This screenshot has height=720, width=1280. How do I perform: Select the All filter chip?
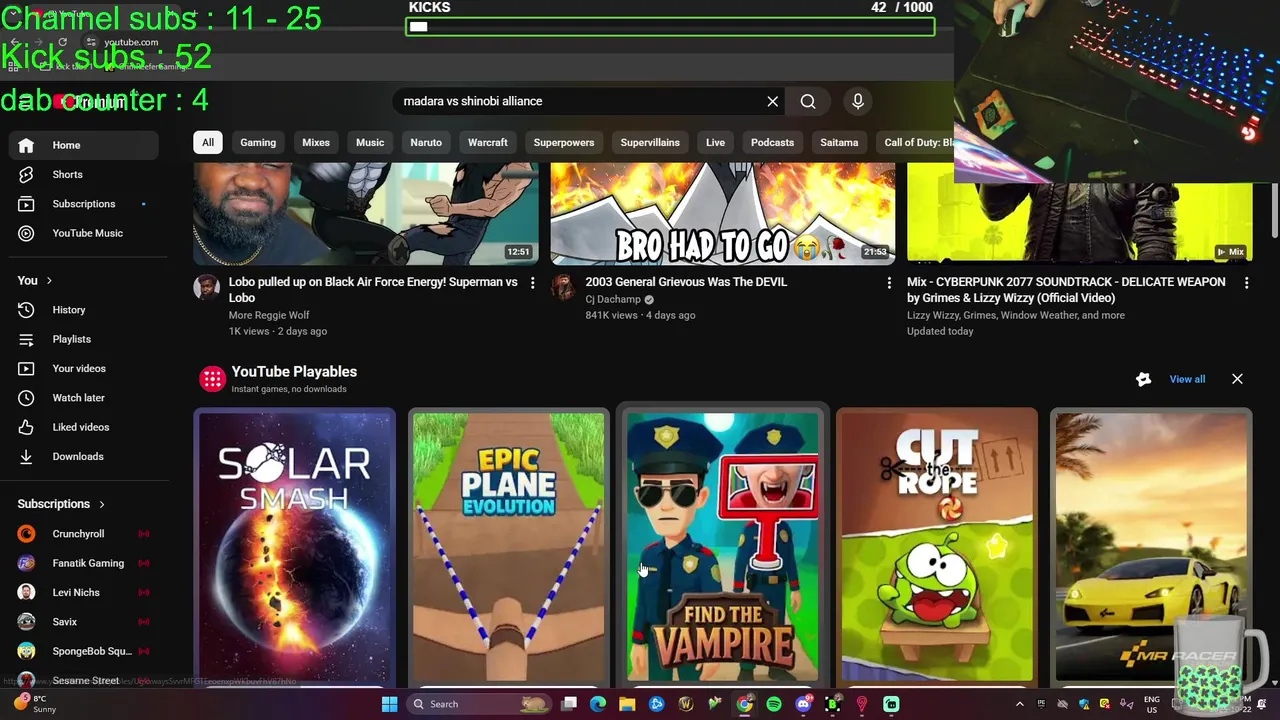pos(208,142)
